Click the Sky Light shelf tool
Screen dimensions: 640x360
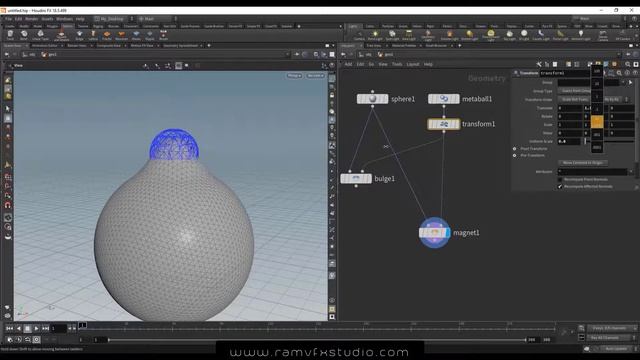(509, 36)
